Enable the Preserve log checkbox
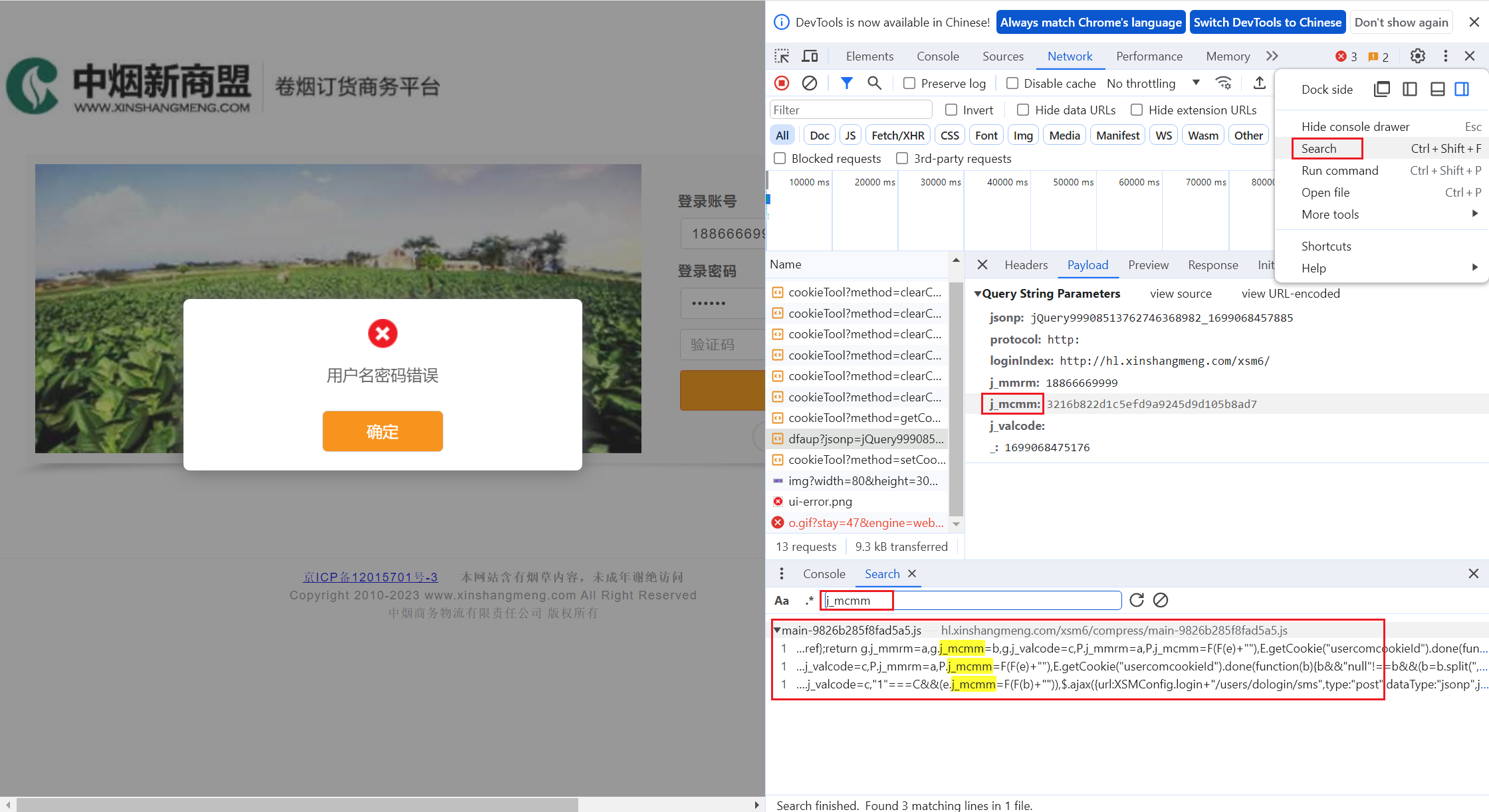 click(909, 83)
